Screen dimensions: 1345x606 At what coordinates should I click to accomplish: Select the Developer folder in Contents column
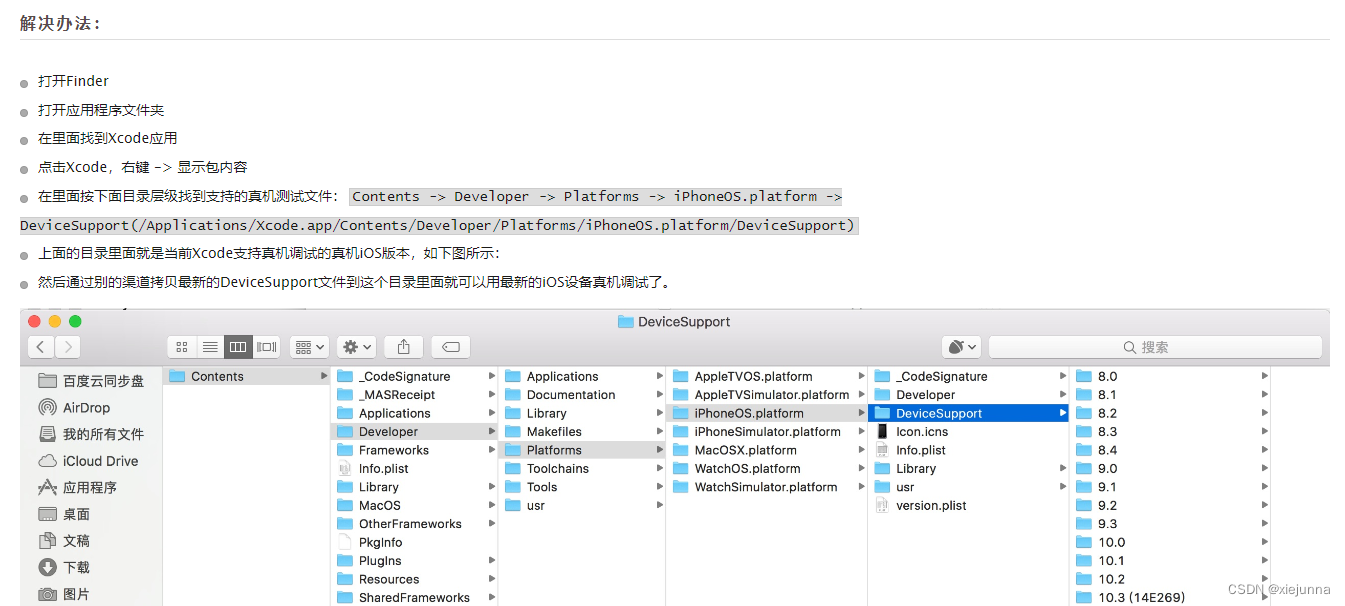pyautogui.click(x=388, y=431)
